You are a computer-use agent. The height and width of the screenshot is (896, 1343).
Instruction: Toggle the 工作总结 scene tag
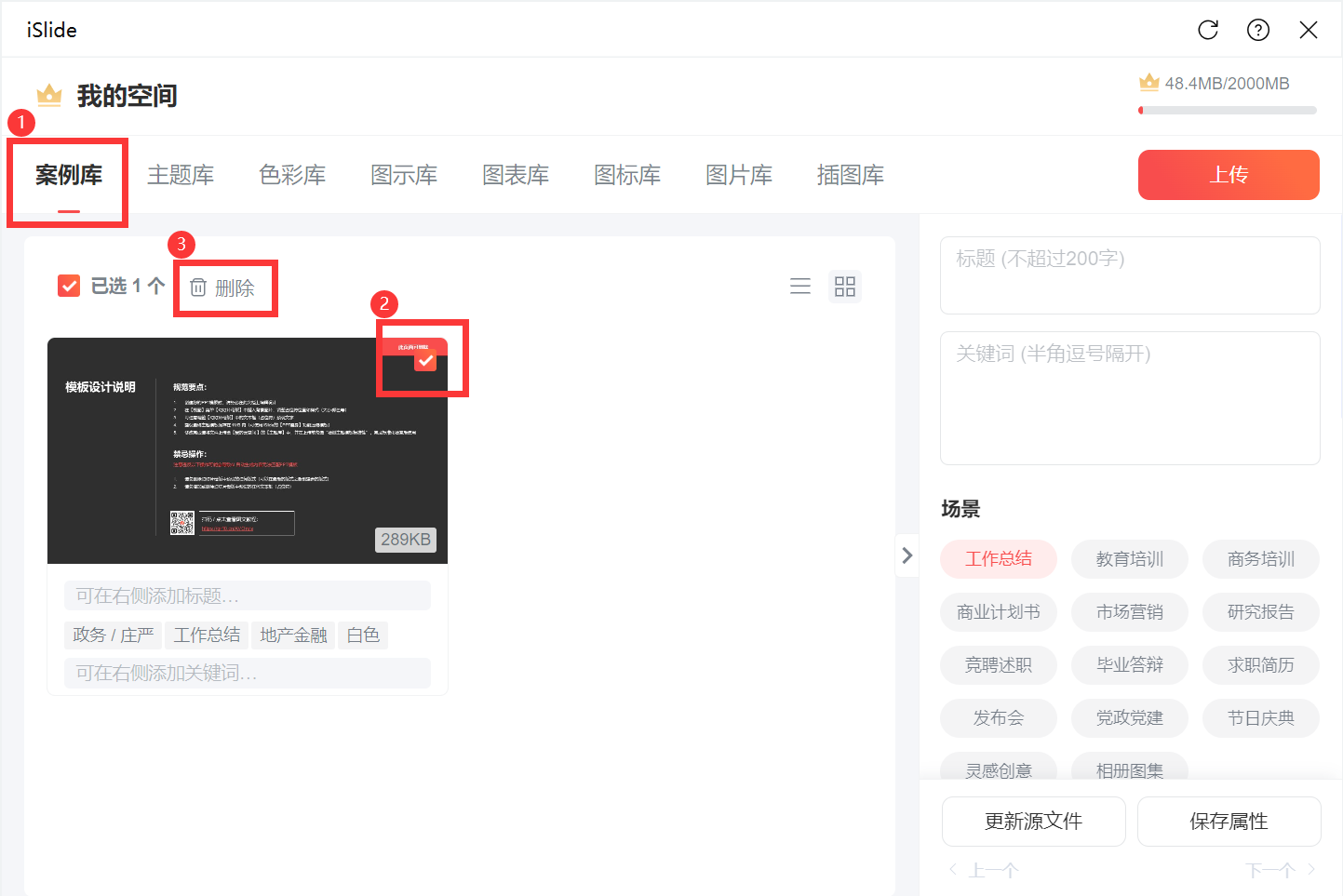click(999, 559)
